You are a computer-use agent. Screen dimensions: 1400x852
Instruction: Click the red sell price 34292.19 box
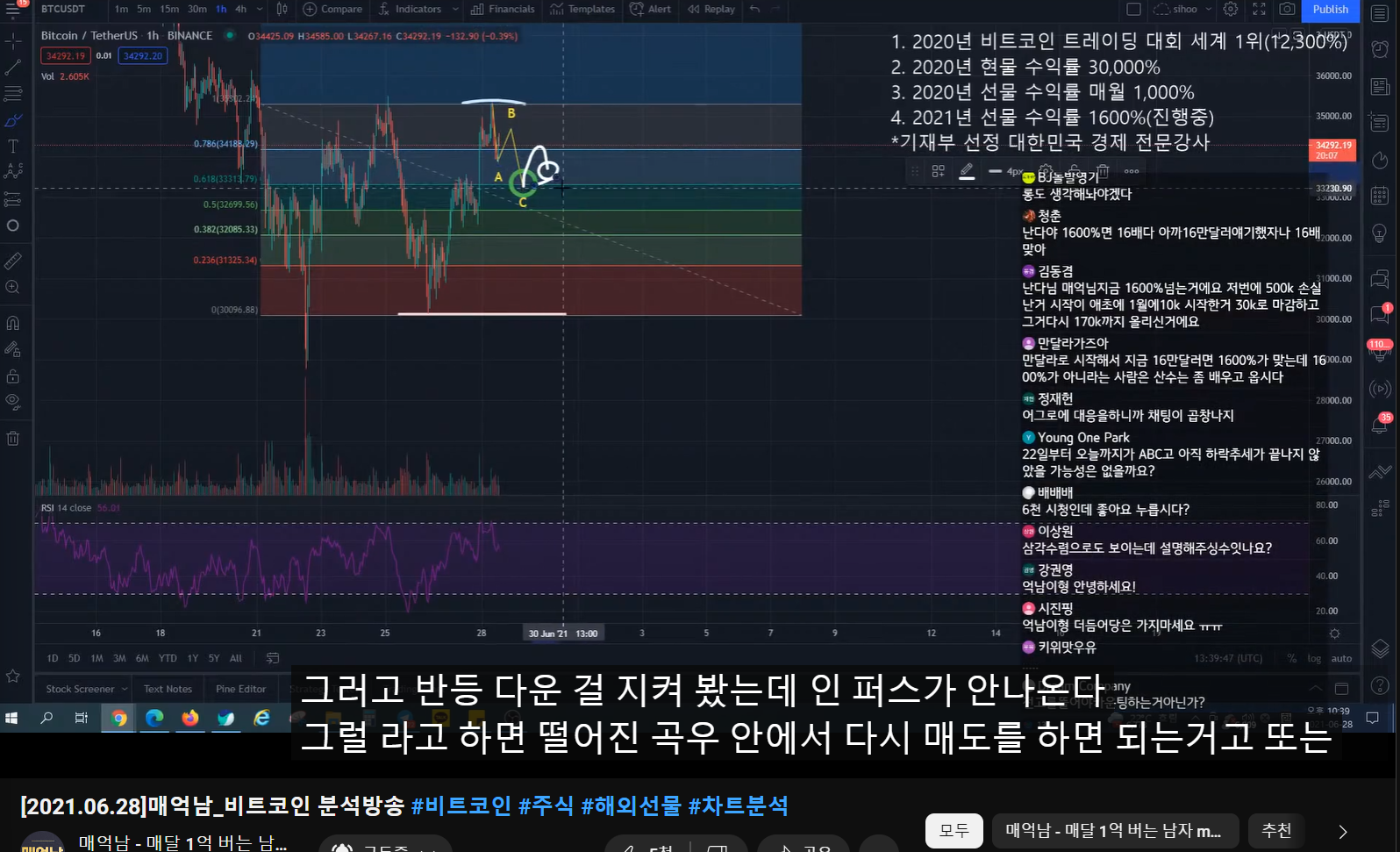pos(66,55)
